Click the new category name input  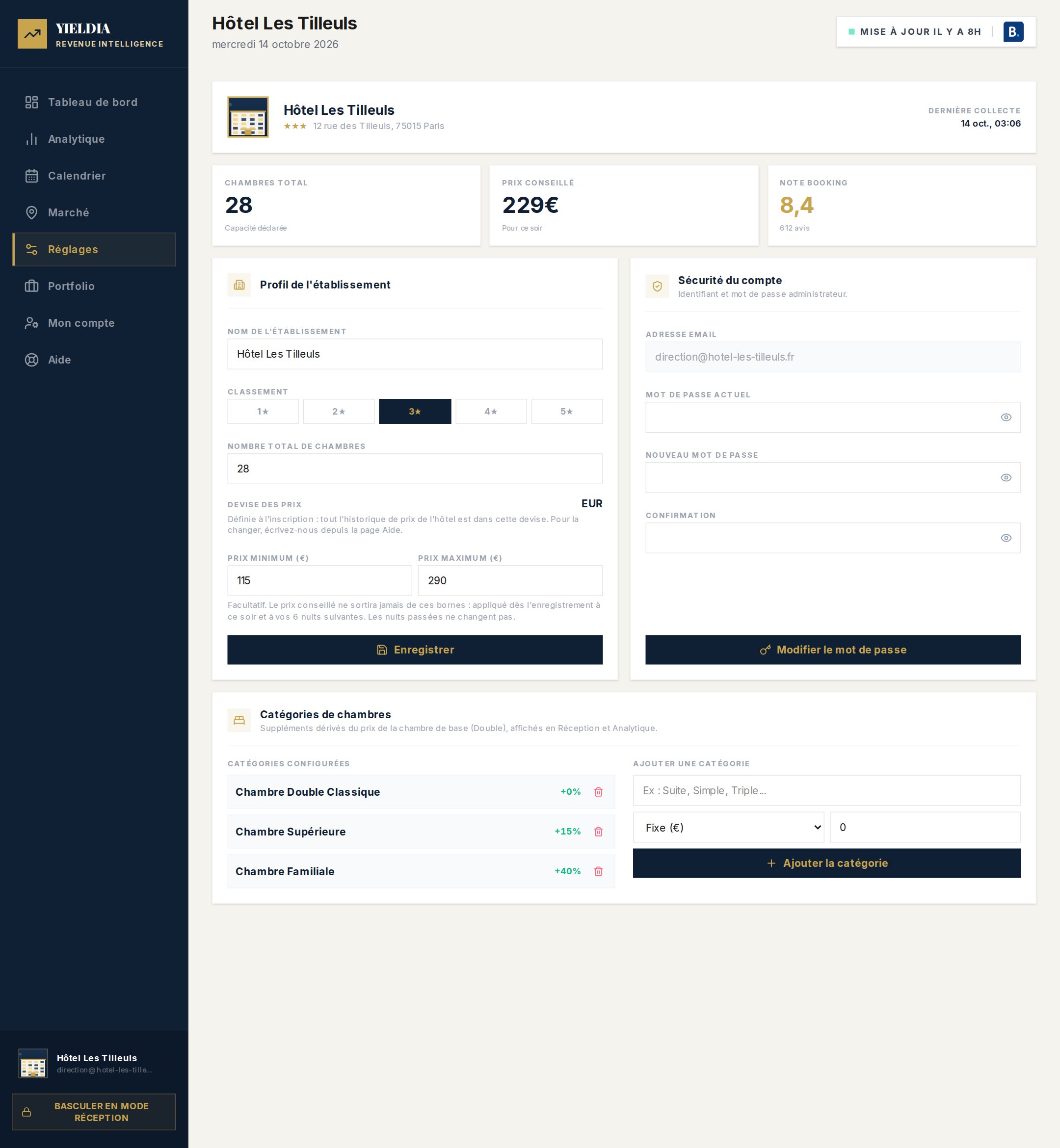coord(826,790)
